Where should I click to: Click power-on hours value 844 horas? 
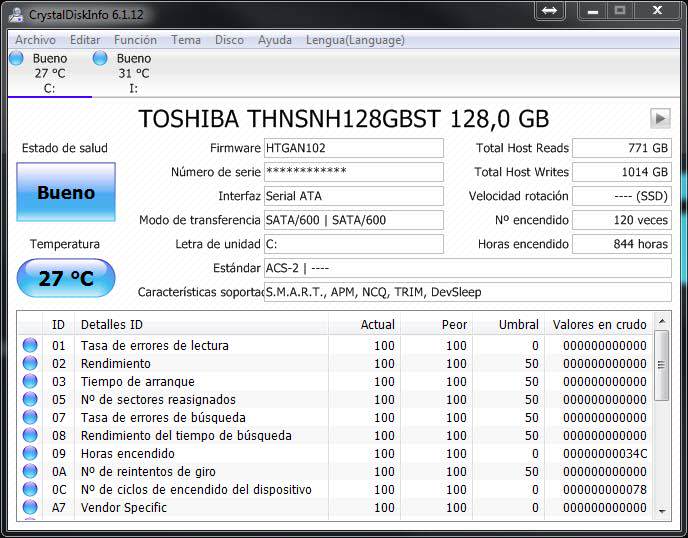click(x=622, y=244)
